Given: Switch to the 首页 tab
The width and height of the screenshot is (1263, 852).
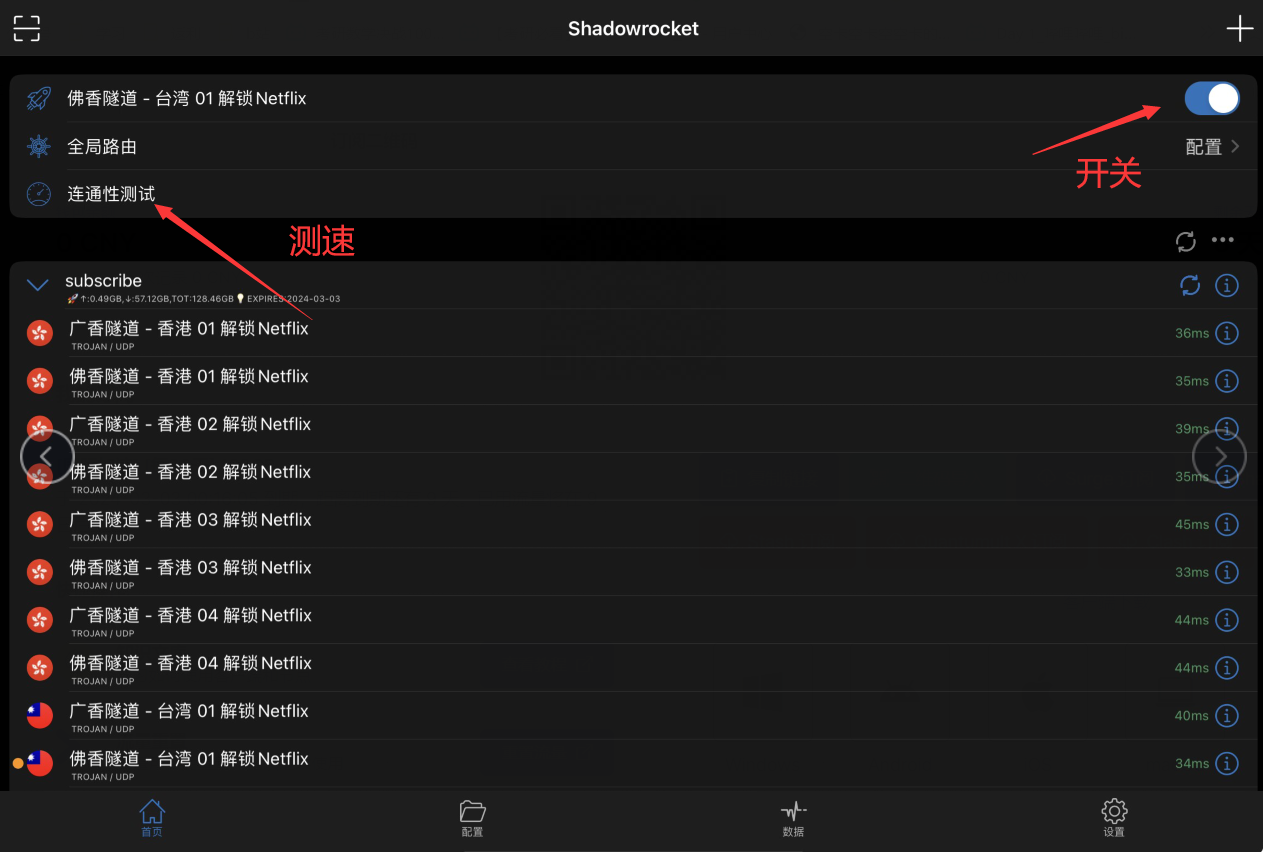Looking at the screenshot, I should click(x=151, y=818).
